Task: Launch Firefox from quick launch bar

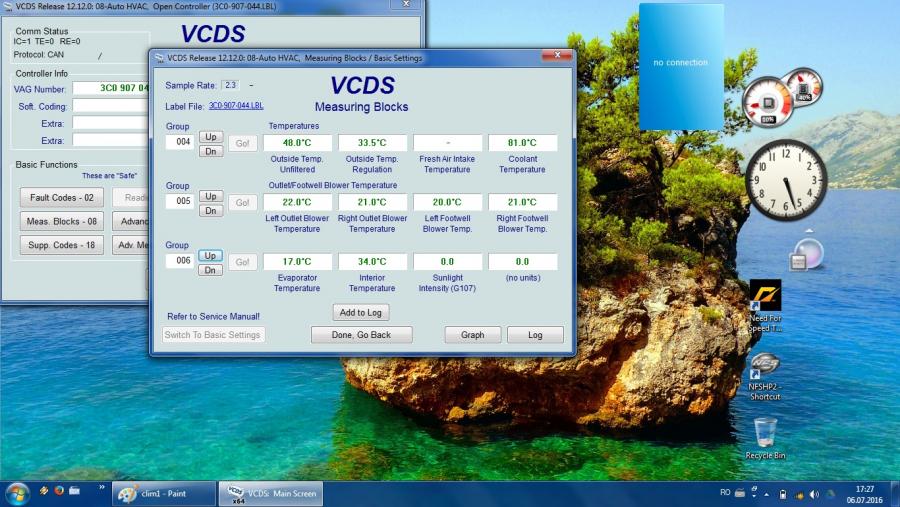Action: coord(59,492)
